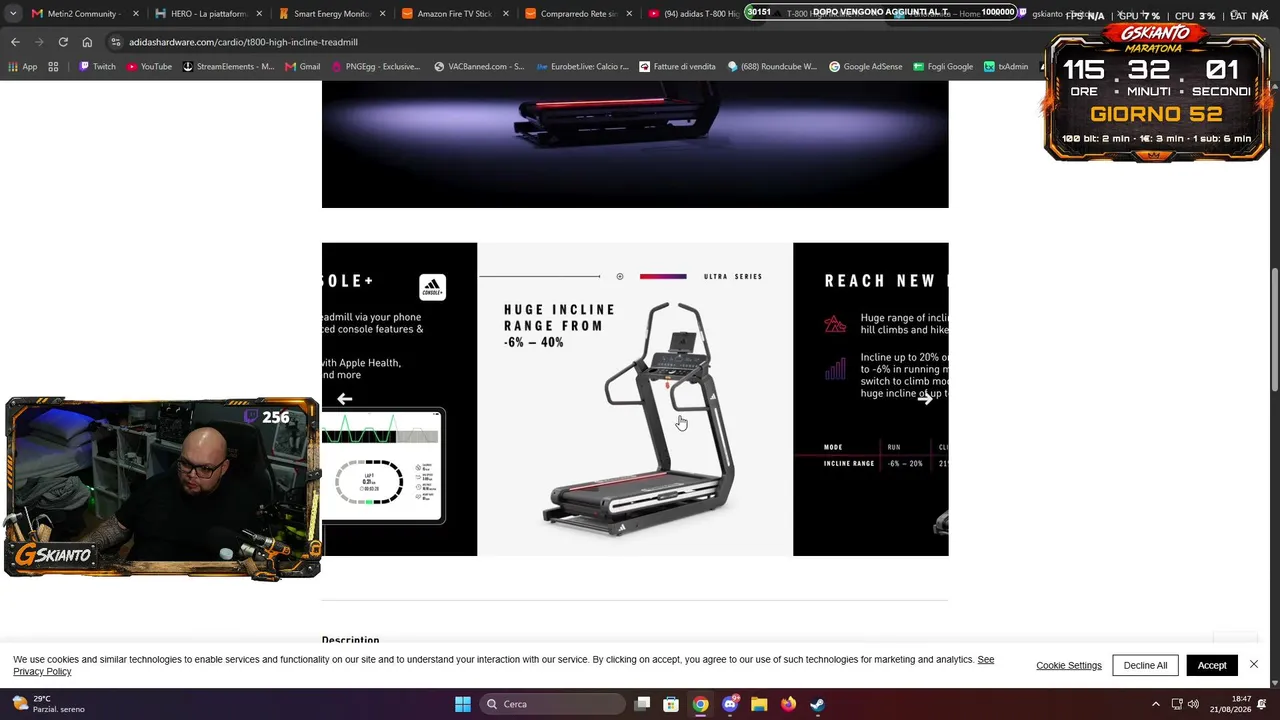
Task: Open the Fatture di vendita bookmark
Action: [x=678, y=67]
